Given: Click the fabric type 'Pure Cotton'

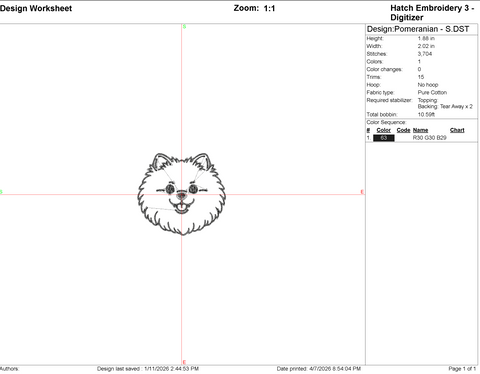Looking at the screenshot, I should [432, 92].
